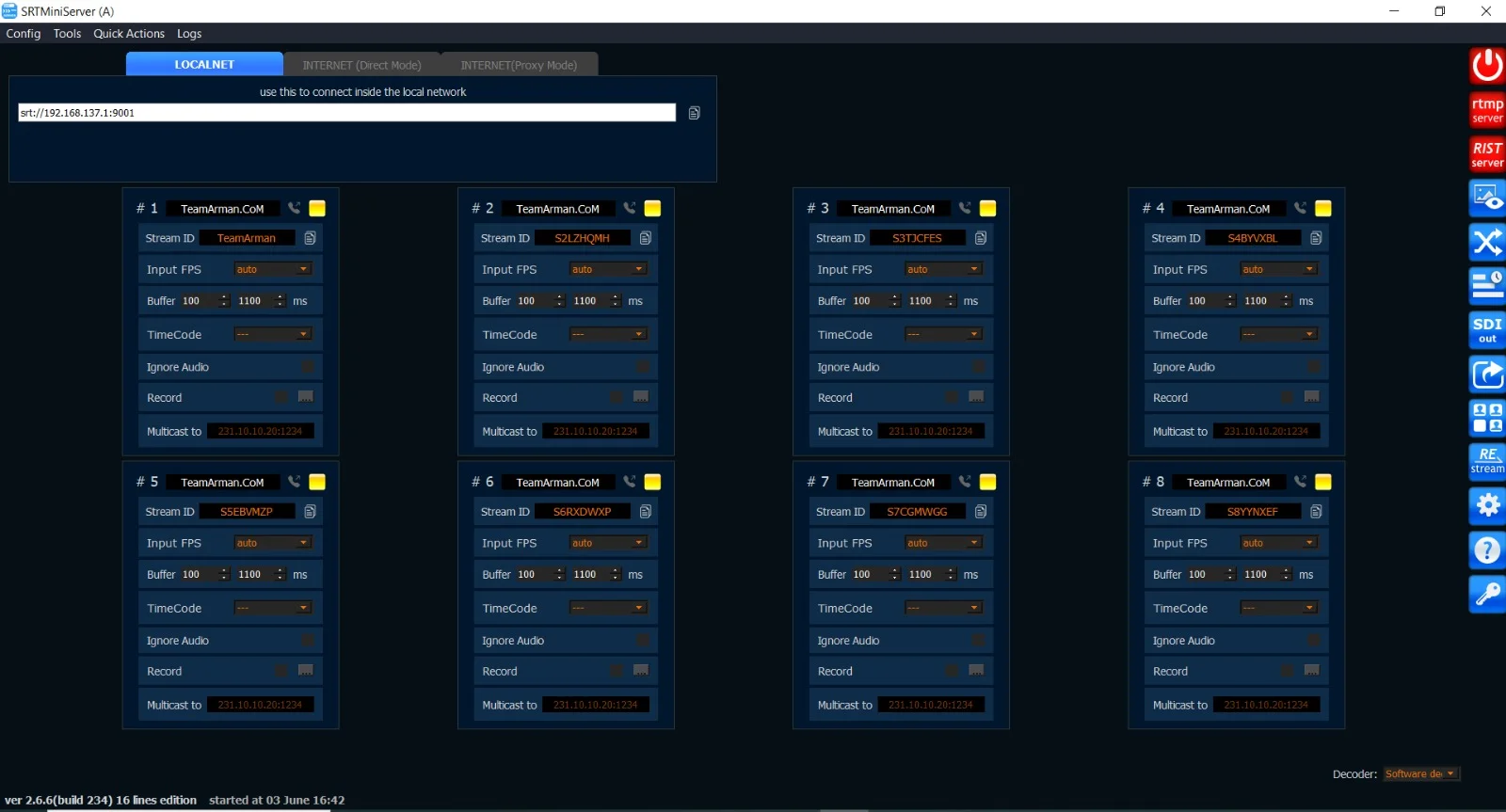
Task: Click Multicast to field of line #7
Action: 931,705
